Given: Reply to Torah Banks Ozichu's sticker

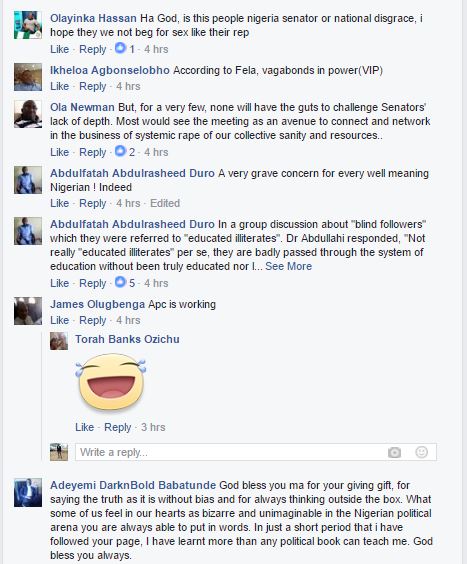Looking at the screenshot, I should 118,427.
